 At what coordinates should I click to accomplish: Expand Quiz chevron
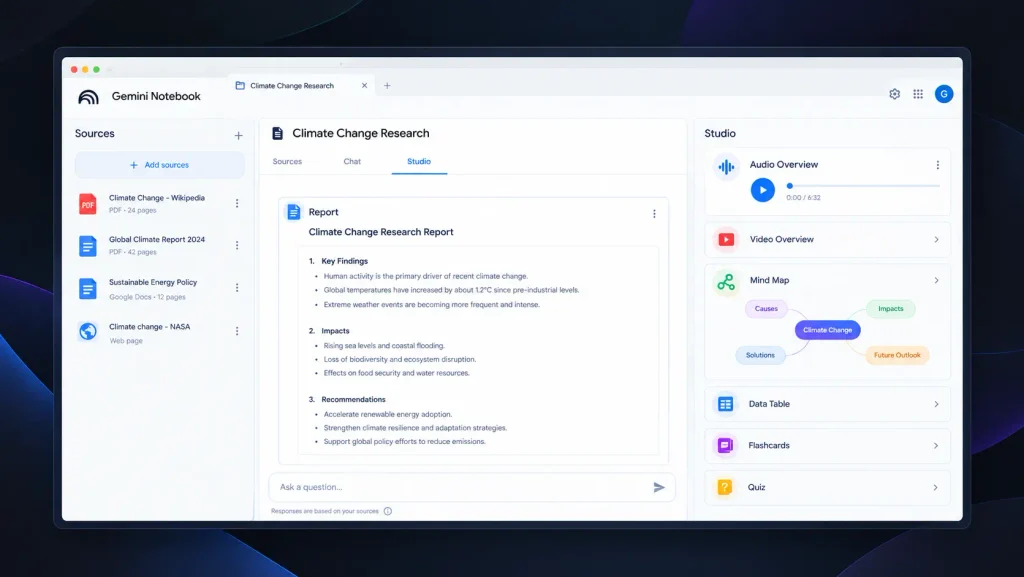[x=936, y=488]
